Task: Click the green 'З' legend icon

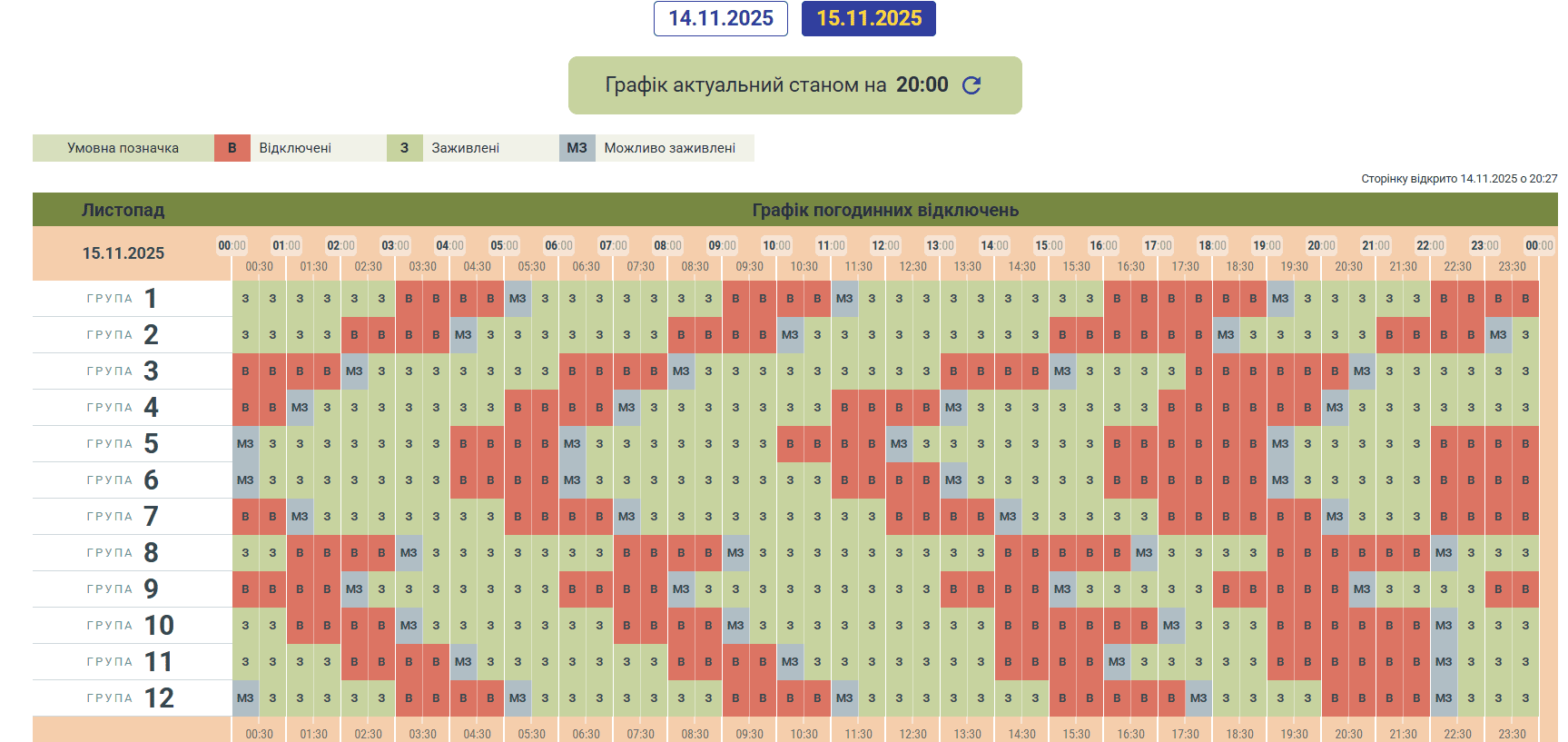Action: [x=405, y=148]
